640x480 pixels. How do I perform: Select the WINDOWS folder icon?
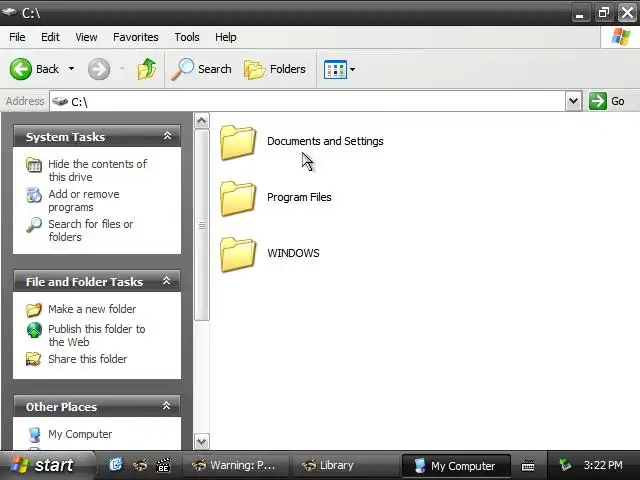click(x=238, y=254)
